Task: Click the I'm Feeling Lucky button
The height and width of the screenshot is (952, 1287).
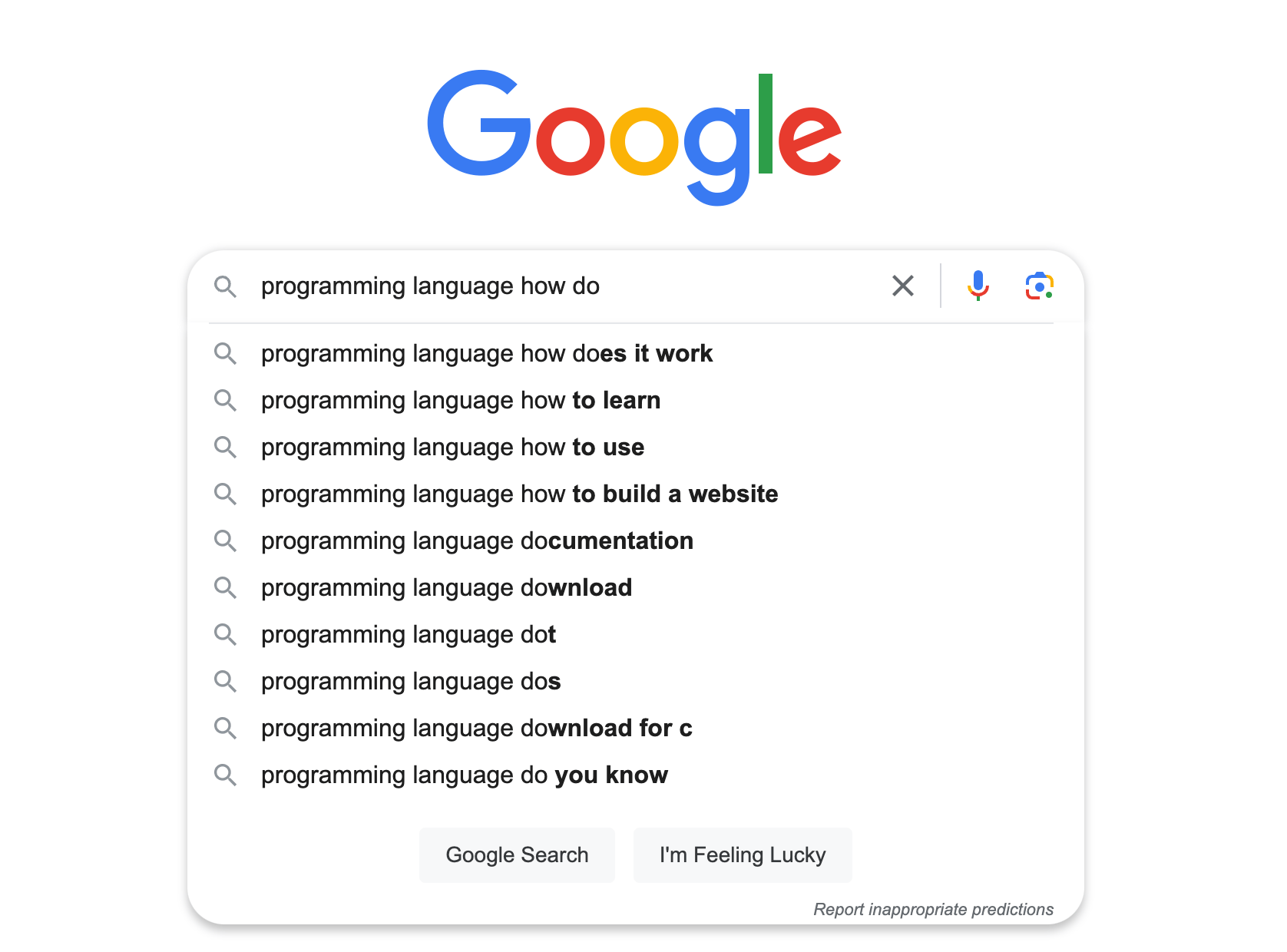Action: tap(743, 854)
